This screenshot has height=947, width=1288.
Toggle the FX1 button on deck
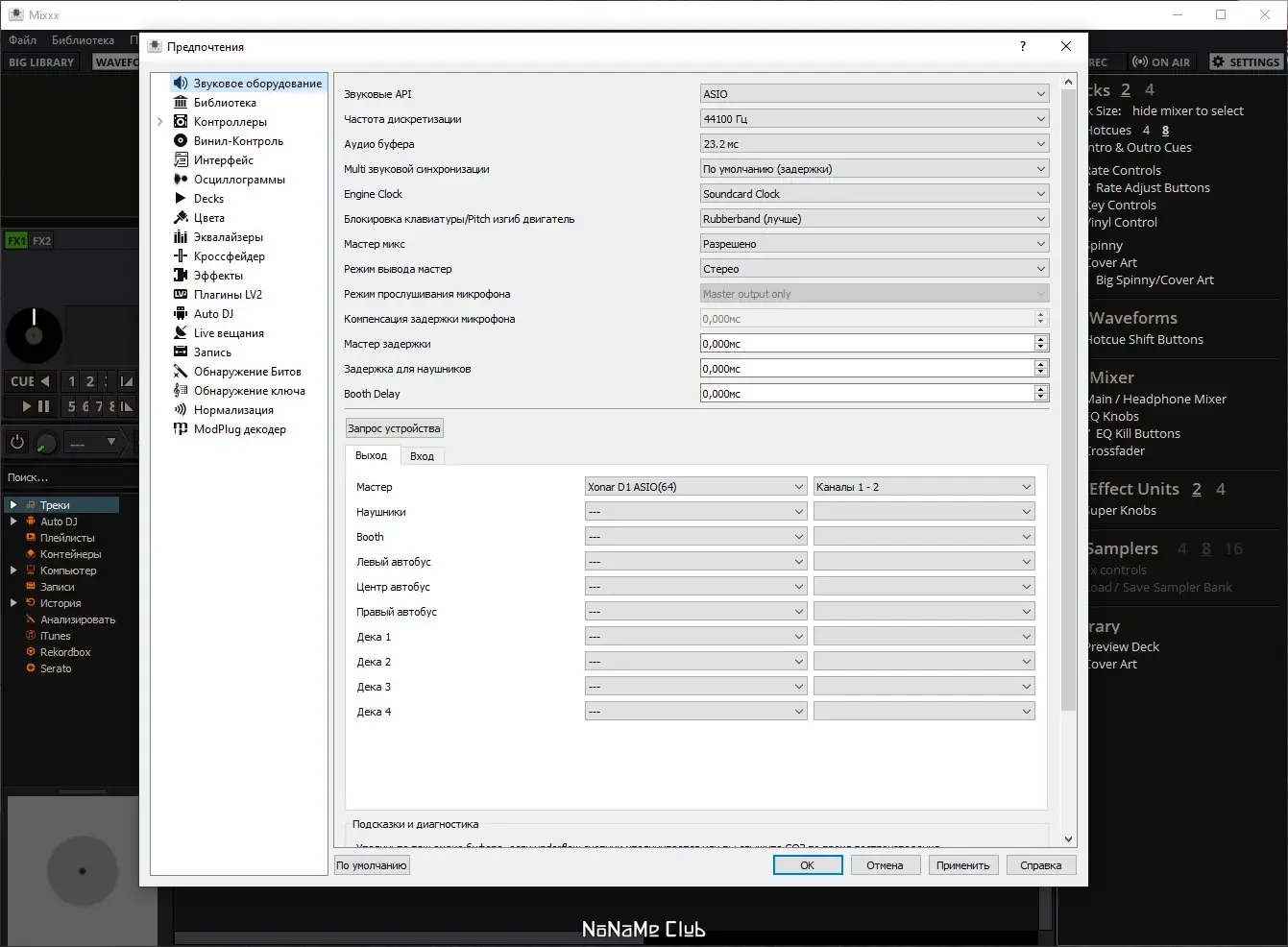[x=16, y=241]
